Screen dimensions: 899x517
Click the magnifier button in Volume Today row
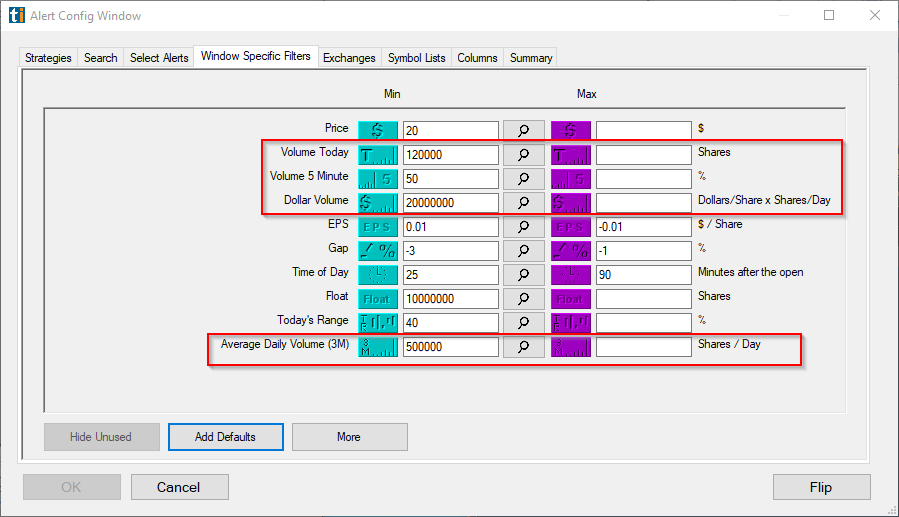[523, 155]
